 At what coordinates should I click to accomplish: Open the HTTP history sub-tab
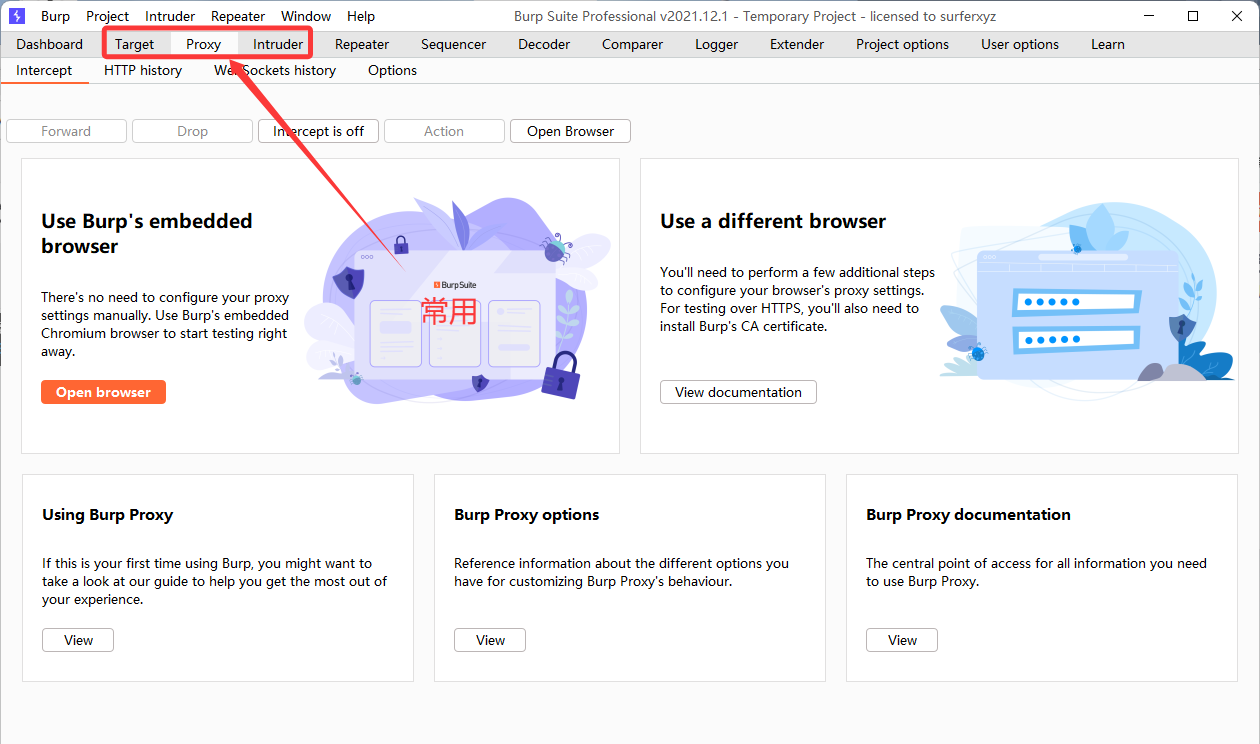(143, 71)
